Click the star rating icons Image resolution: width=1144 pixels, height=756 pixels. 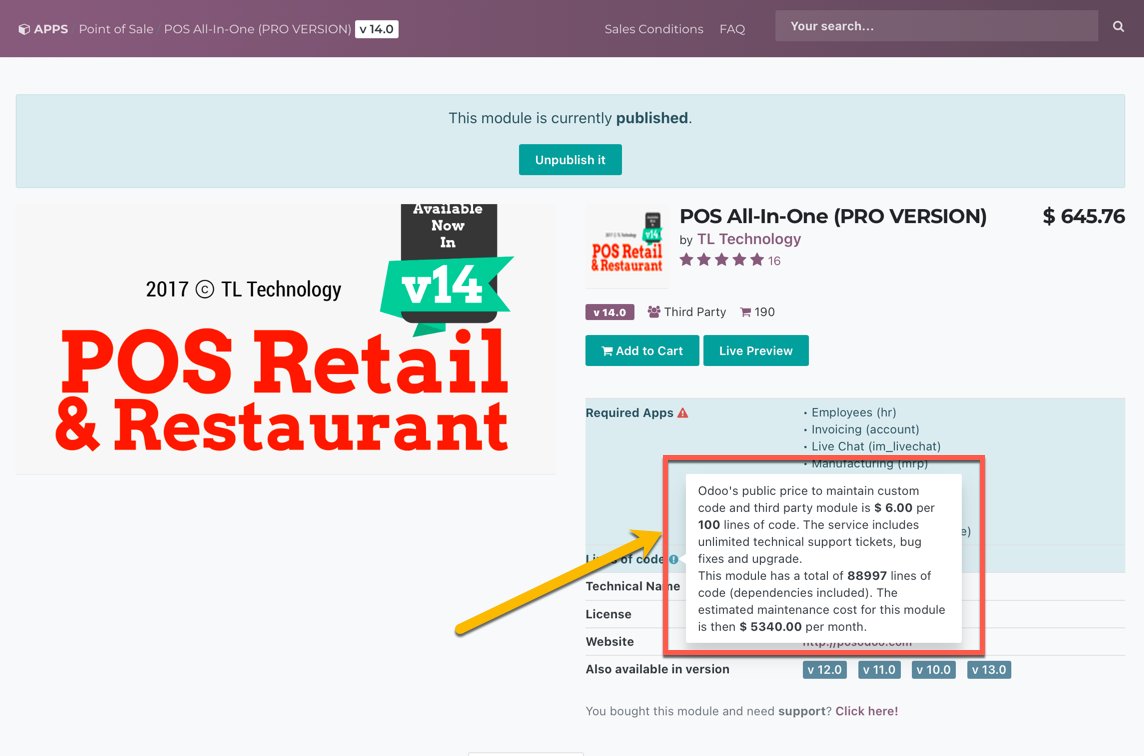click(722, 260)
